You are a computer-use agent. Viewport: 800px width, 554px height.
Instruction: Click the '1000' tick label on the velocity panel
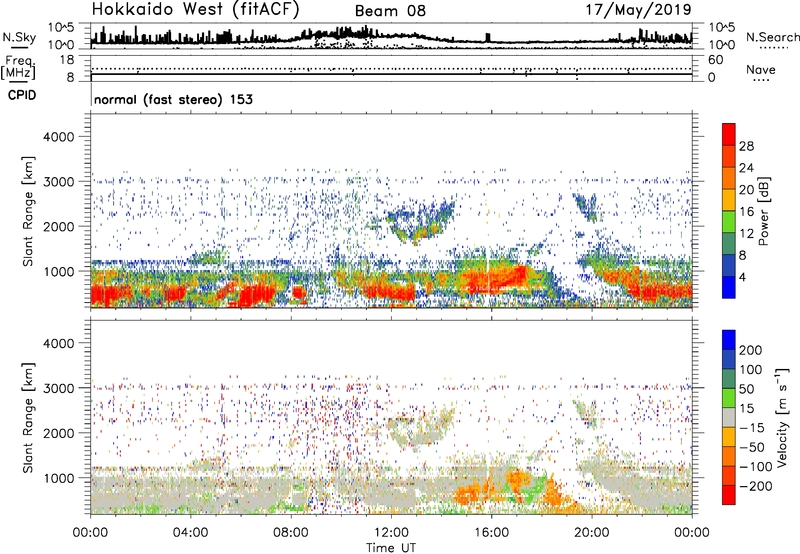[x=59, y=478]
